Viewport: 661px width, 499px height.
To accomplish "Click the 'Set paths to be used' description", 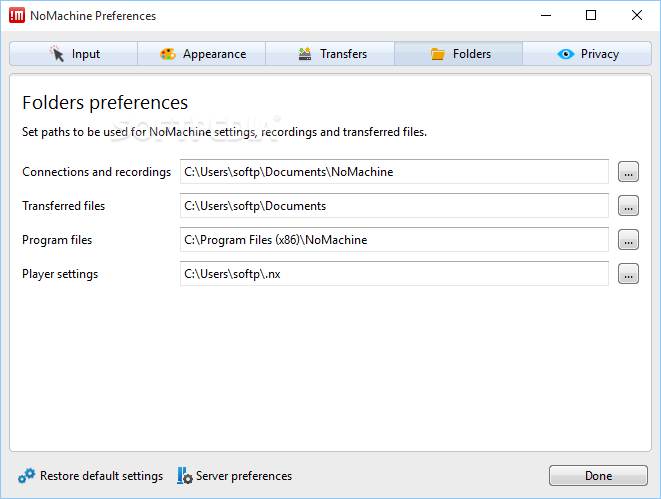I will click(224, 132).
